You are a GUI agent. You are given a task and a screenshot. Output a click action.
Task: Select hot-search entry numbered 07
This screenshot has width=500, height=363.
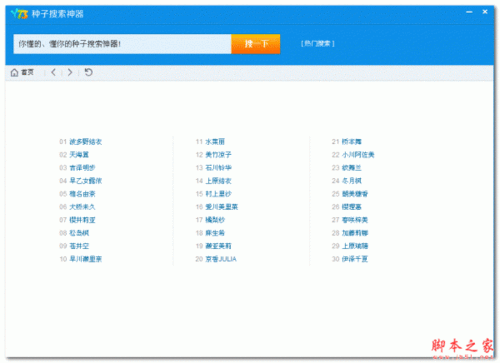82,220
